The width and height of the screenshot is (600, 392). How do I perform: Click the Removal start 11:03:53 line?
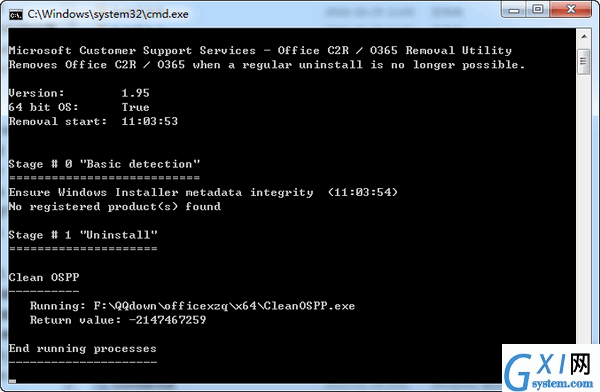click(x=93, y=122)
